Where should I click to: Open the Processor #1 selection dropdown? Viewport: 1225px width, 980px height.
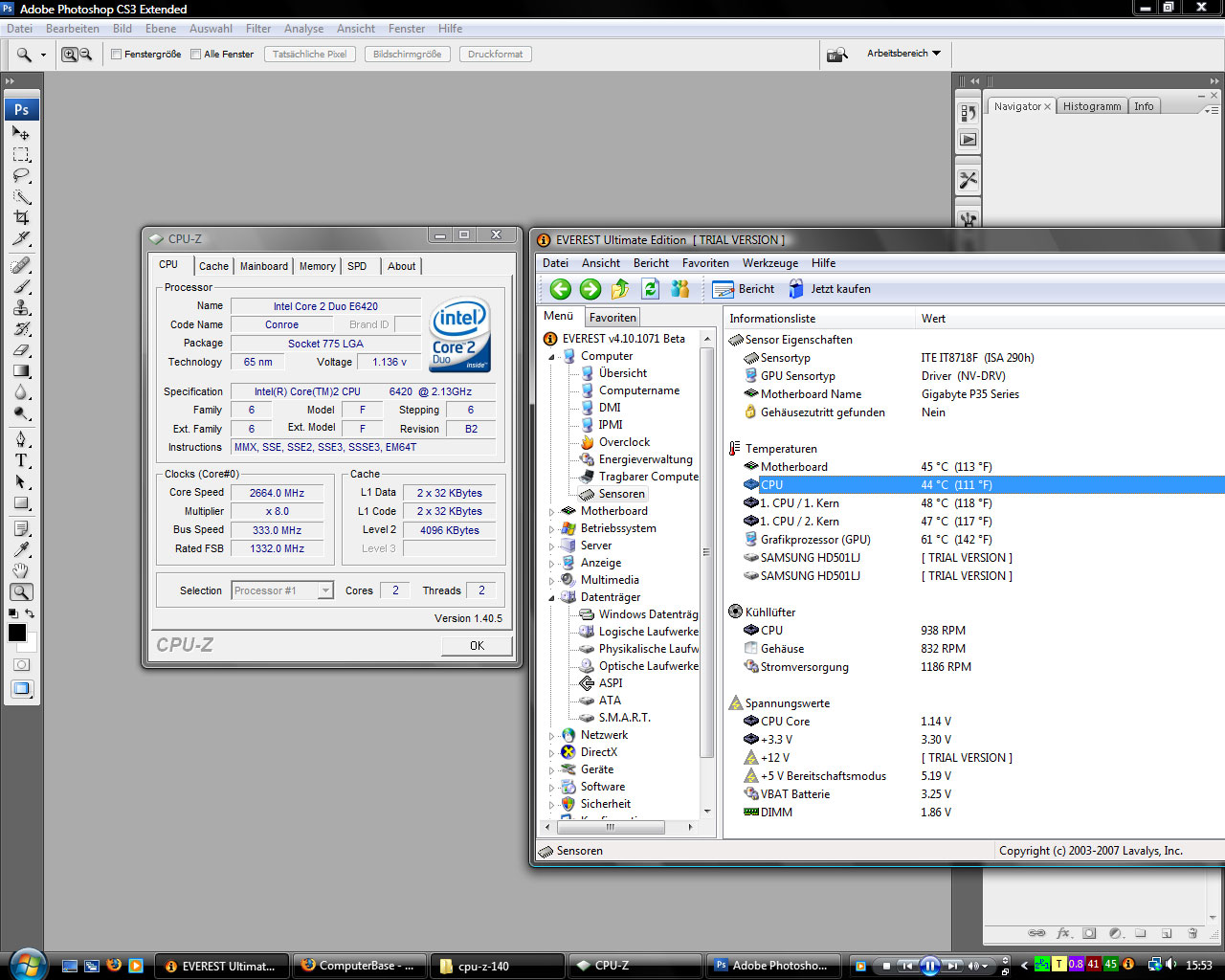[281, 590]
